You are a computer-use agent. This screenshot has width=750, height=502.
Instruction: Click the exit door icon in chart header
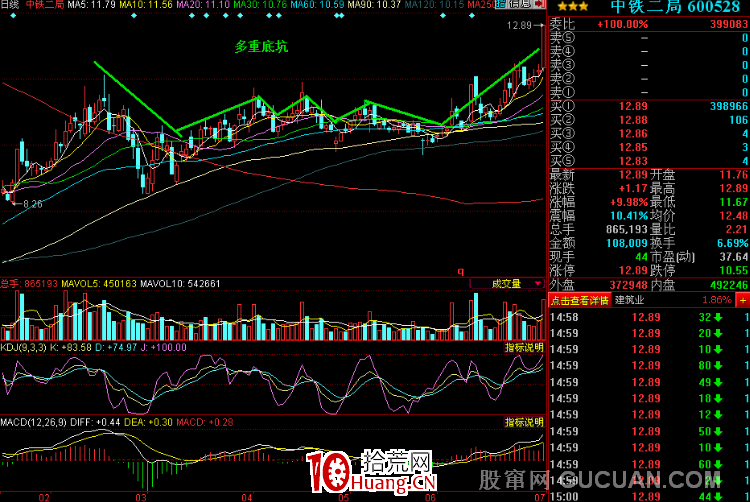pyautogui.click(x=540, y=4)
